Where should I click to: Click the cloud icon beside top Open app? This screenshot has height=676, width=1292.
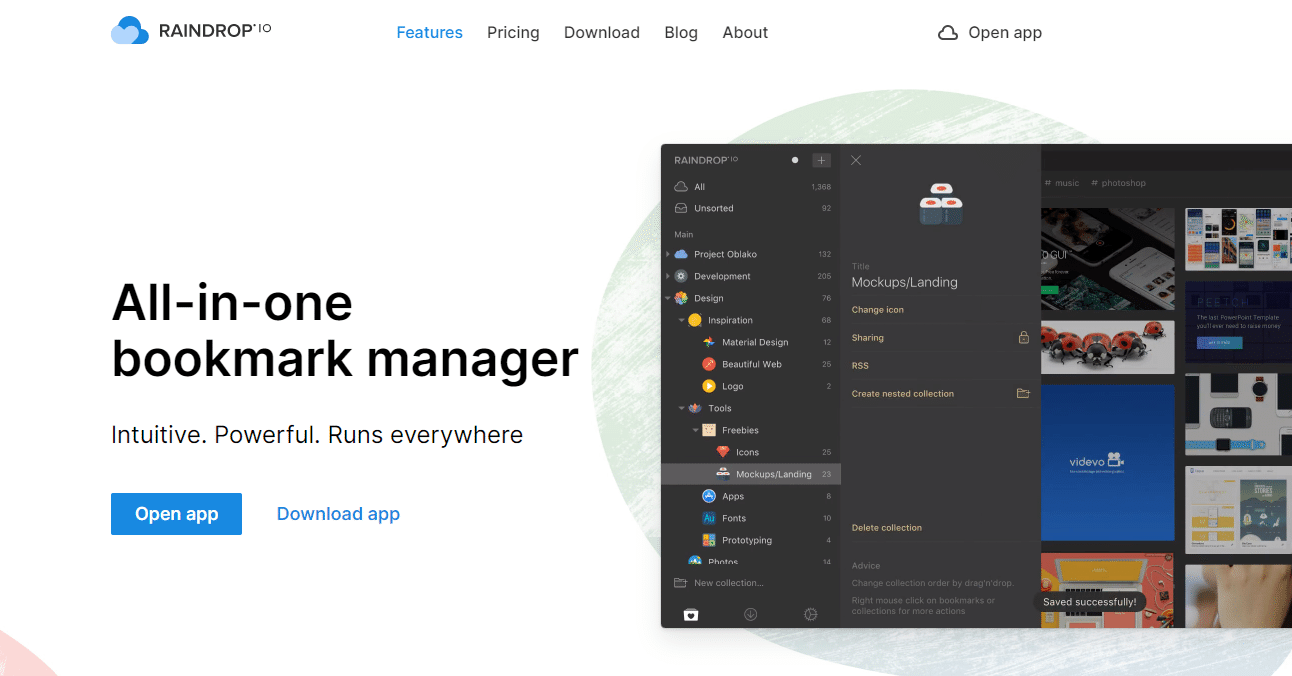(x=948, y=33)
